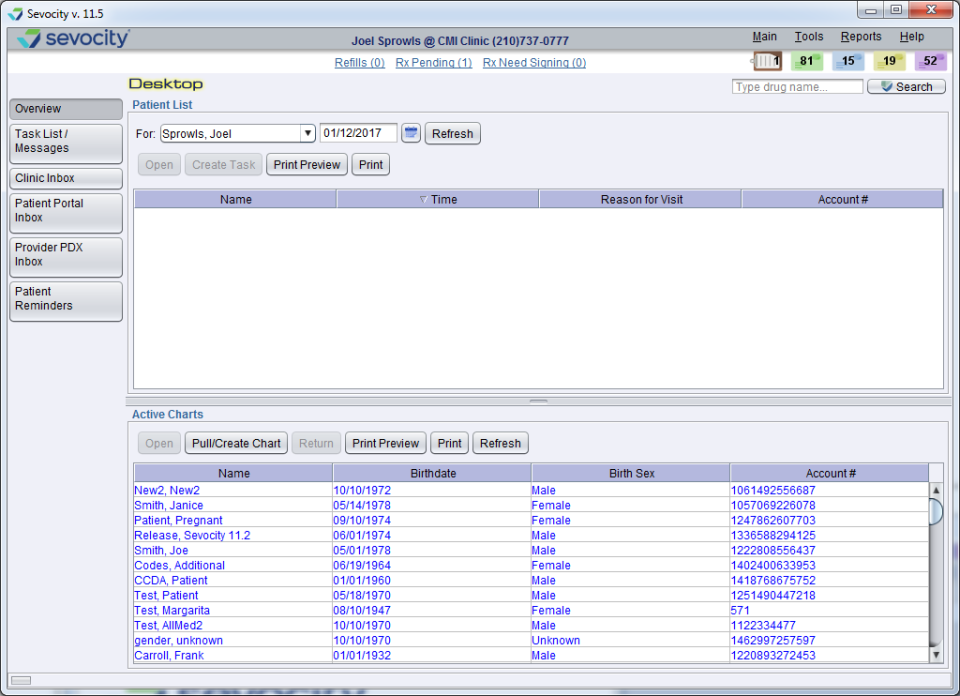
Task: Open the Task List / Messages panel
Action: pyautogui.click(x=65, y=143)
